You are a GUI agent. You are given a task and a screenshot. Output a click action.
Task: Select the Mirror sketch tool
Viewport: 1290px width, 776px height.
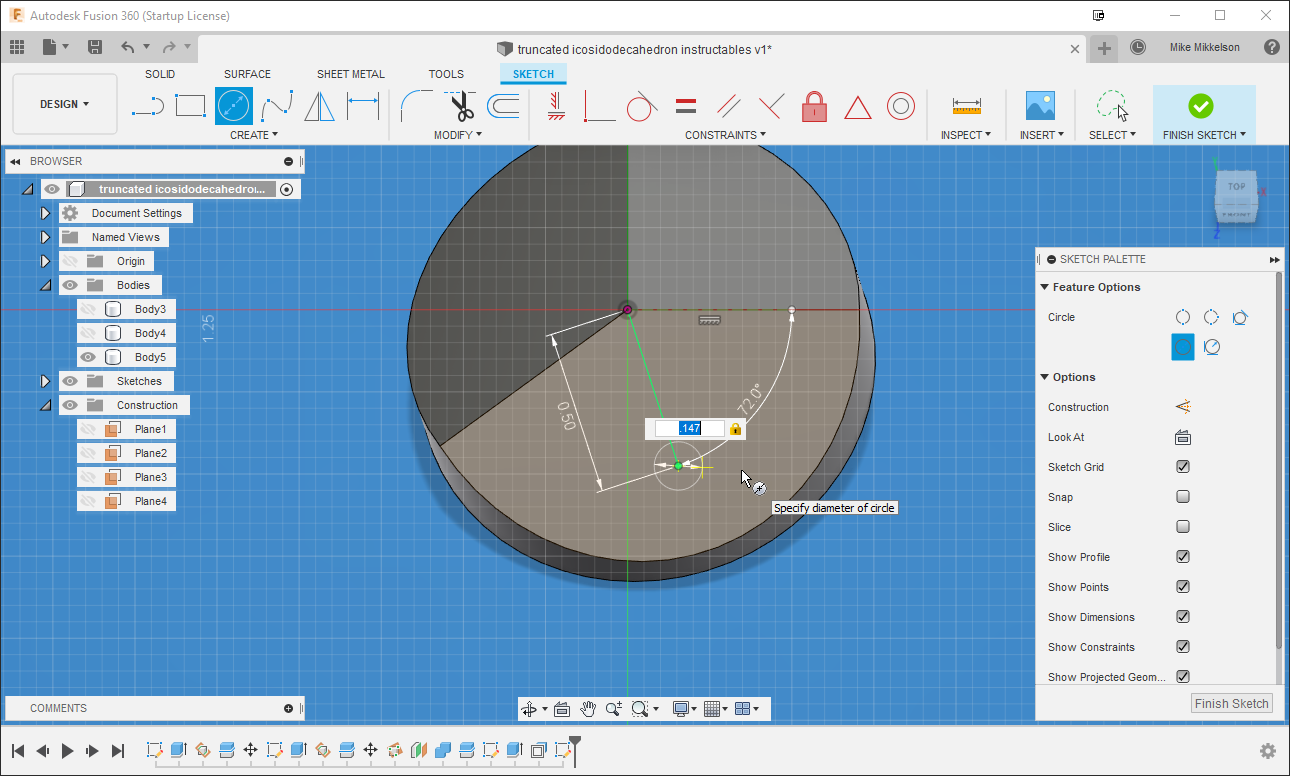[x=318, y=105]
